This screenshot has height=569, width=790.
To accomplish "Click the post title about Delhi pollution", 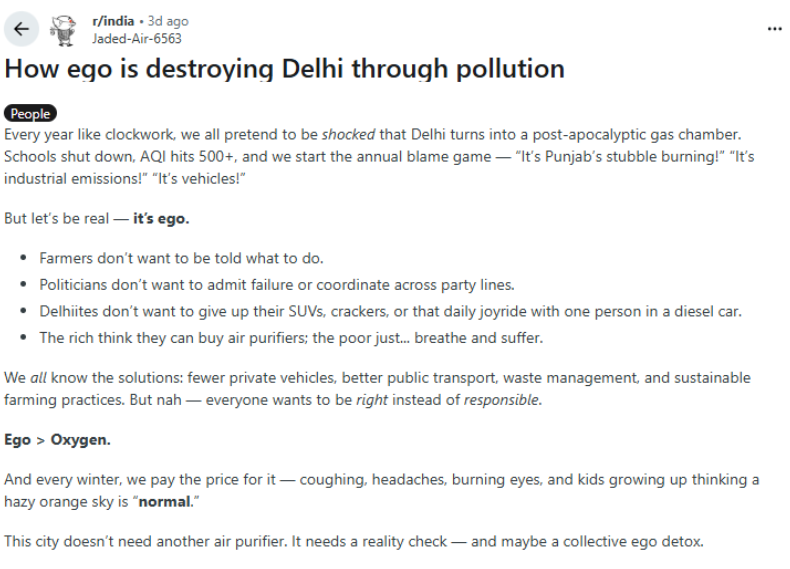I will click(284, 69).
